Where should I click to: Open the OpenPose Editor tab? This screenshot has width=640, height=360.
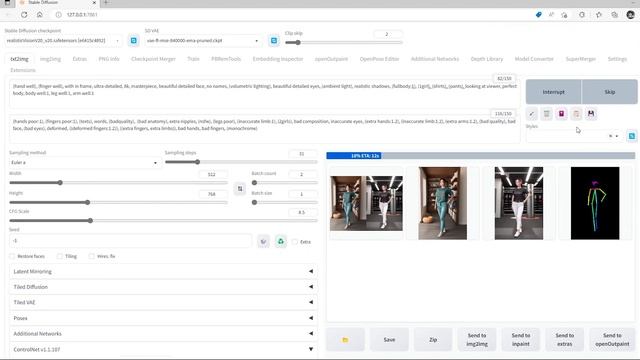click(x=379, y=59)
